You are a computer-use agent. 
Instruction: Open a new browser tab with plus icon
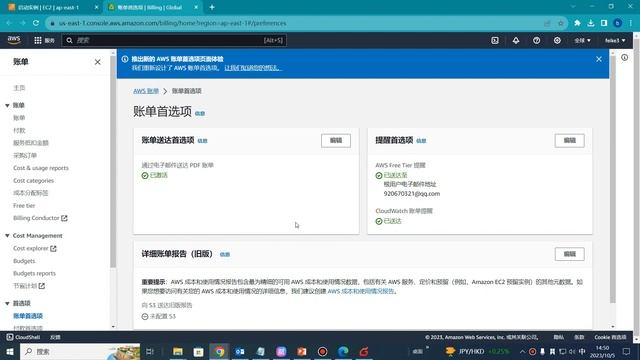(212, 7)
